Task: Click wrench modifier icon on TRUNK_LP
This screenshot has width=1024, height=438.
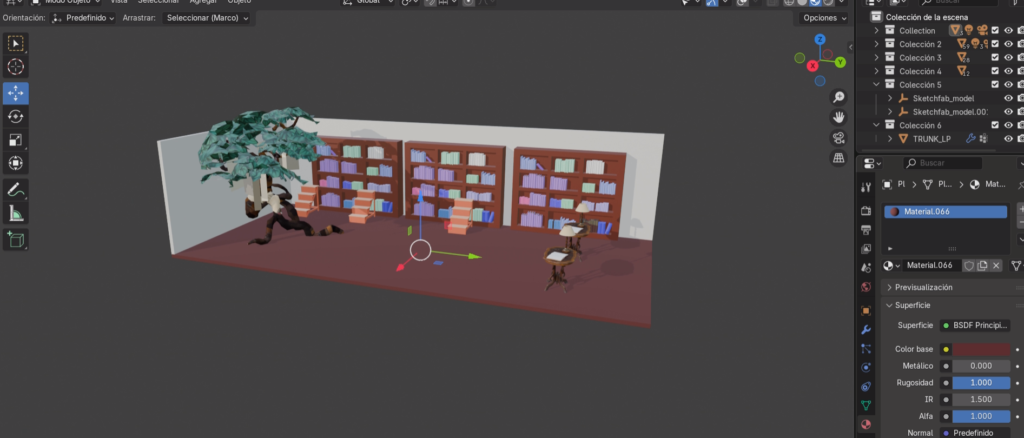Action: [970, 138]
